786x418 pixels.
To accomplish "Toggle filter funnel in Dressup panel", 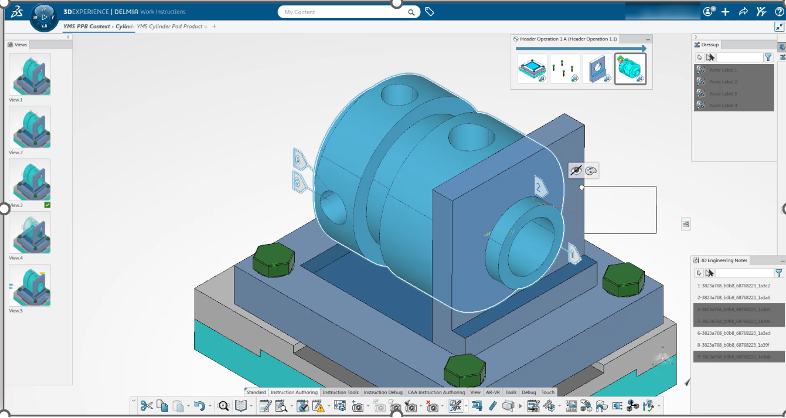I will pyautogui.click(x=768, y=58).
